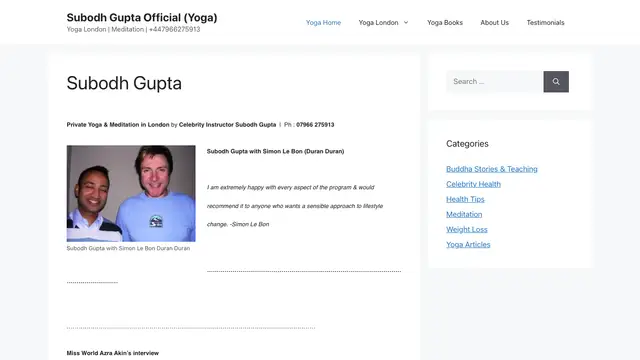
Task: Click the Subodh Gupta page heading
Action: click(x=124, y=83)
